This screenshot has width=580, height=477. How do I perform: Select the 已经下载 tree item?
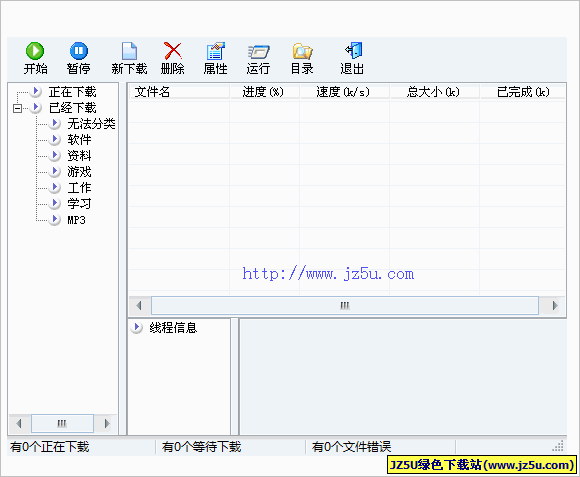coord(72,108)
